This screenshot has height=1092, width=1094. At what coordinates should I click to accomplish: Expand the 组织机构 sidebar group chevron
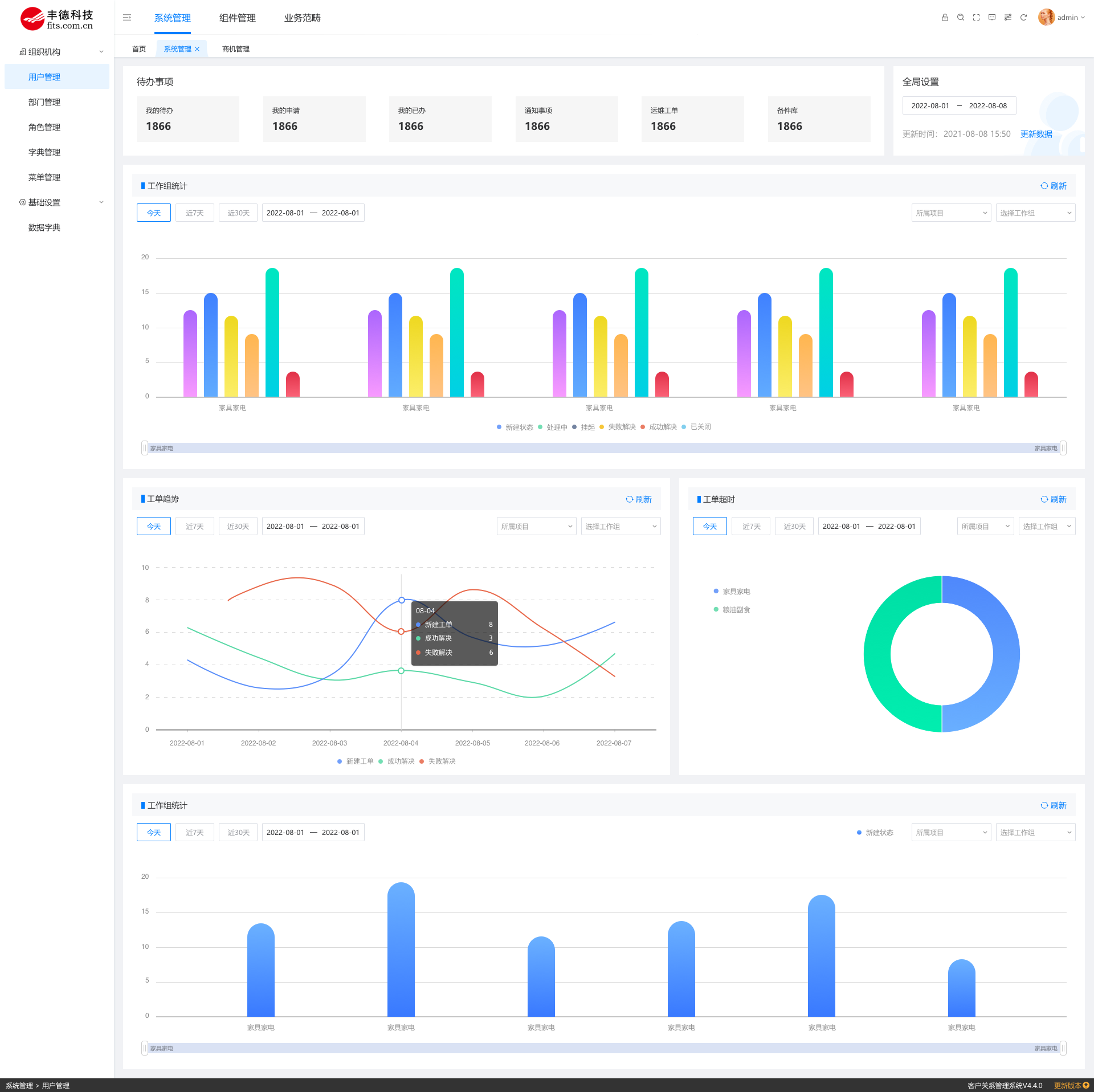point(101,52)
